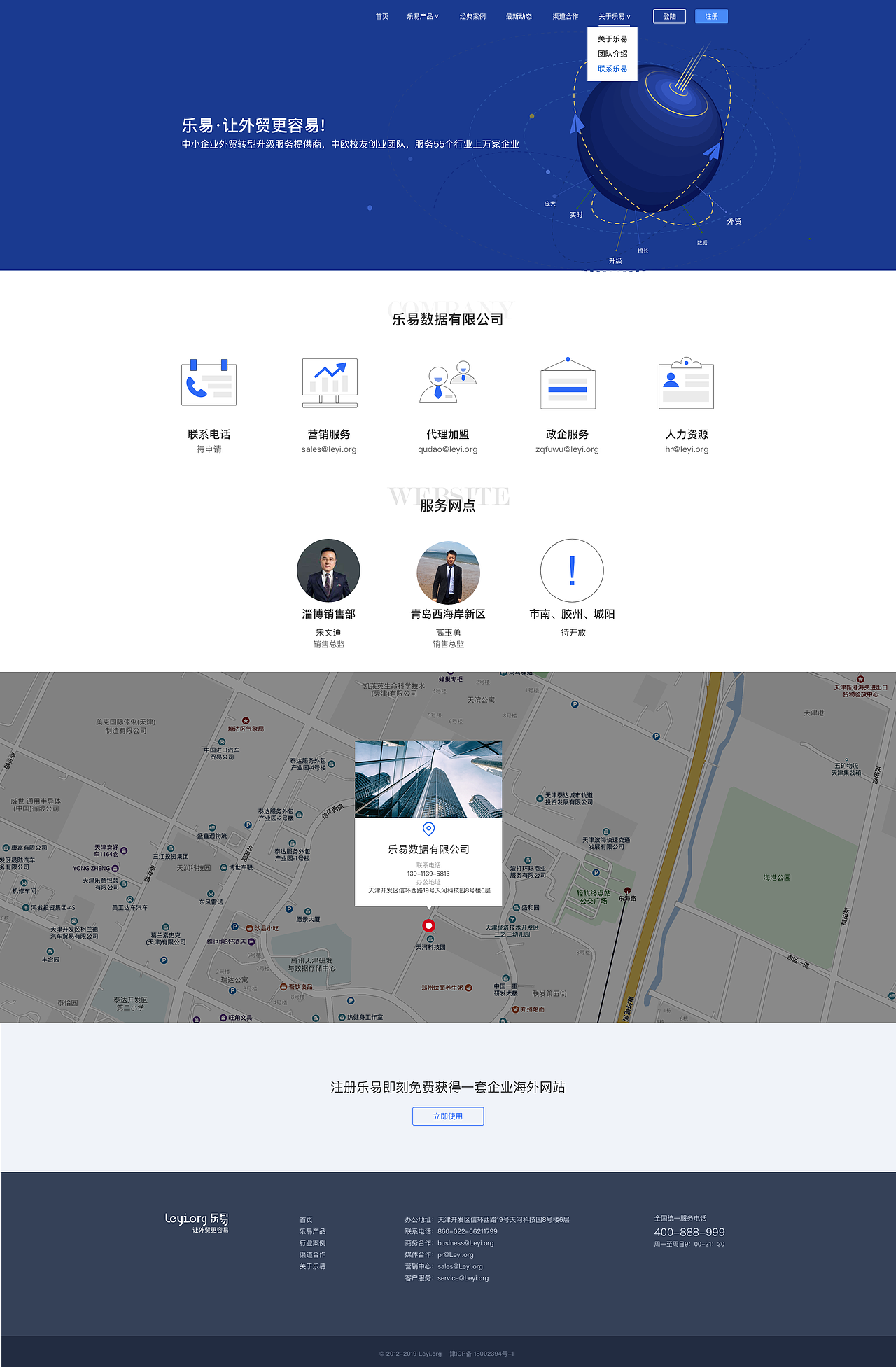
Task: Click the 淄博销售部 heading
Action: click(x=328, y=614)
